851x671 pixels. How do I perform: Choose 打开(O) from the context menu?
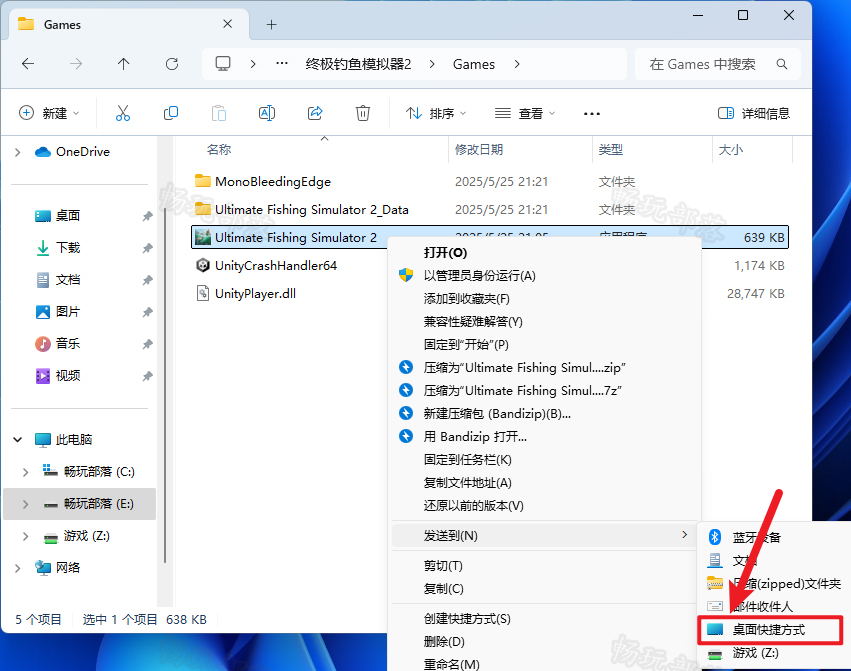click(x=445, y=252)
